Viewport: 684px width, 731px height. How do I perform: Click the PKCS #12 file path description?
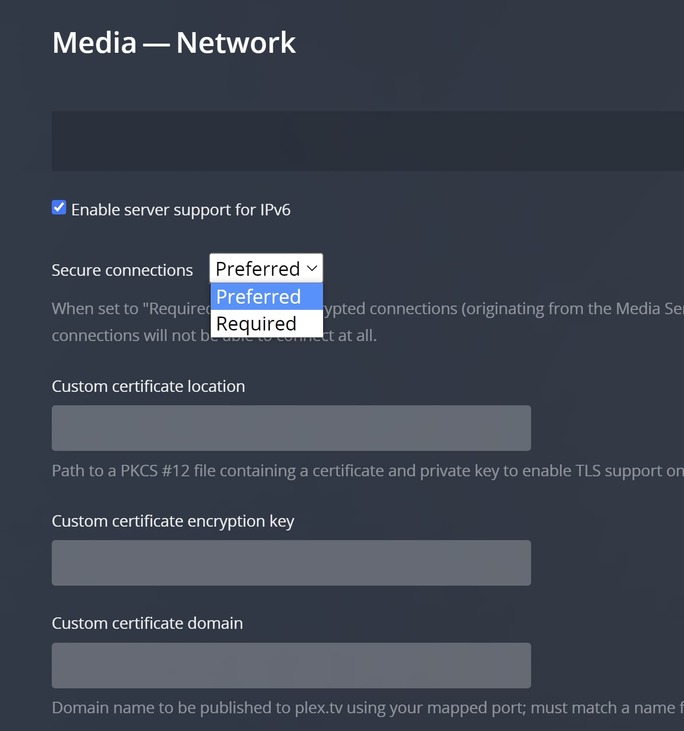tap(368, 470)
